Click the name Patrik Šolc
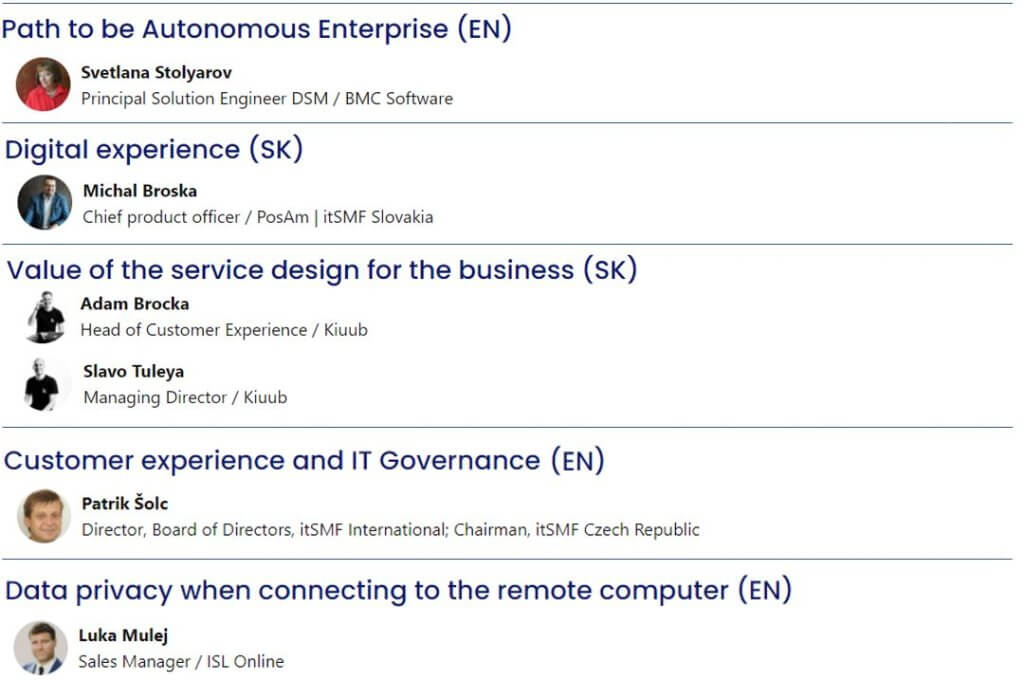 coord(125,503)
